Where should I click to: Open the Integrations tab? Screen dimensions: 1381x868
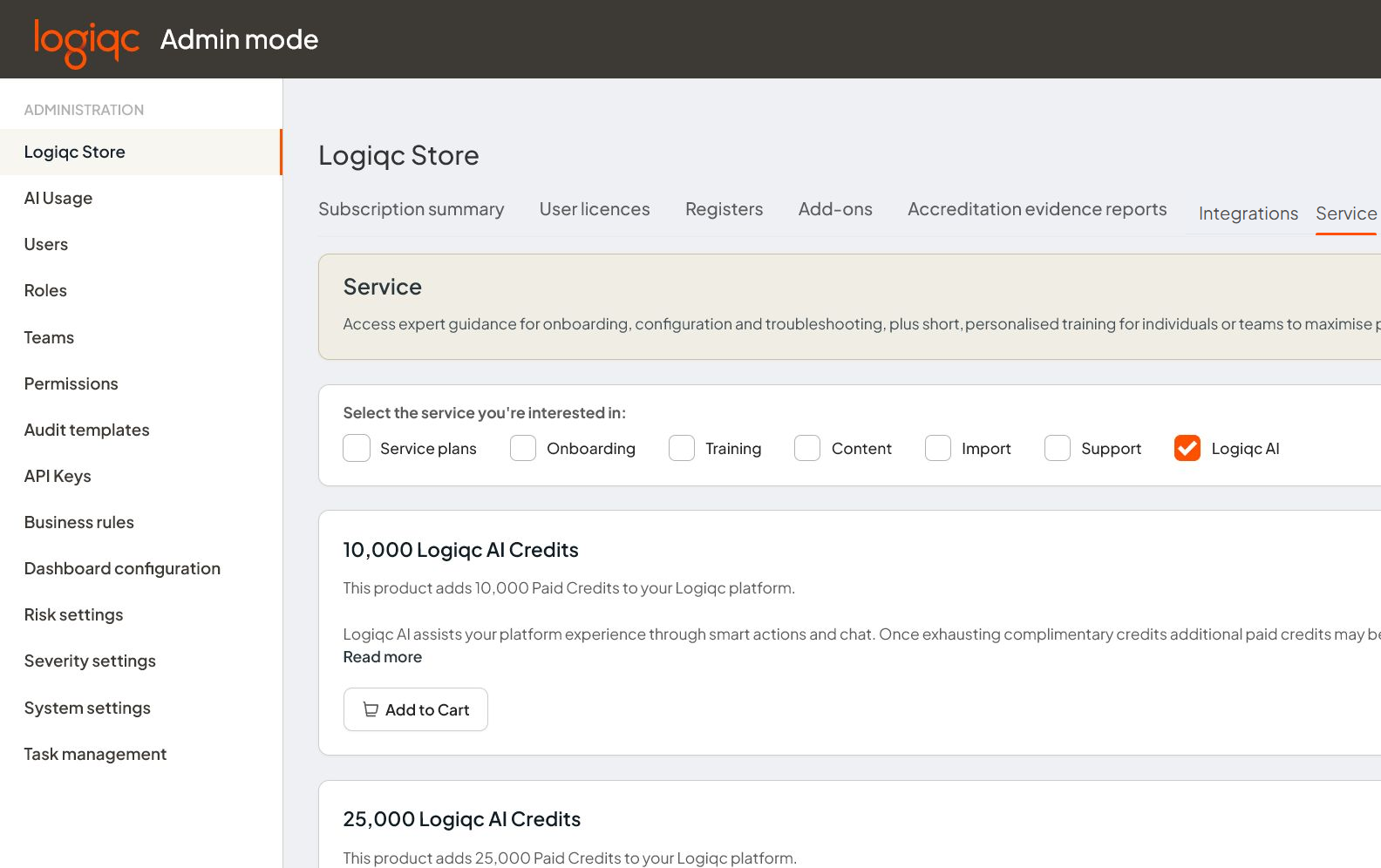[1248, 214]
